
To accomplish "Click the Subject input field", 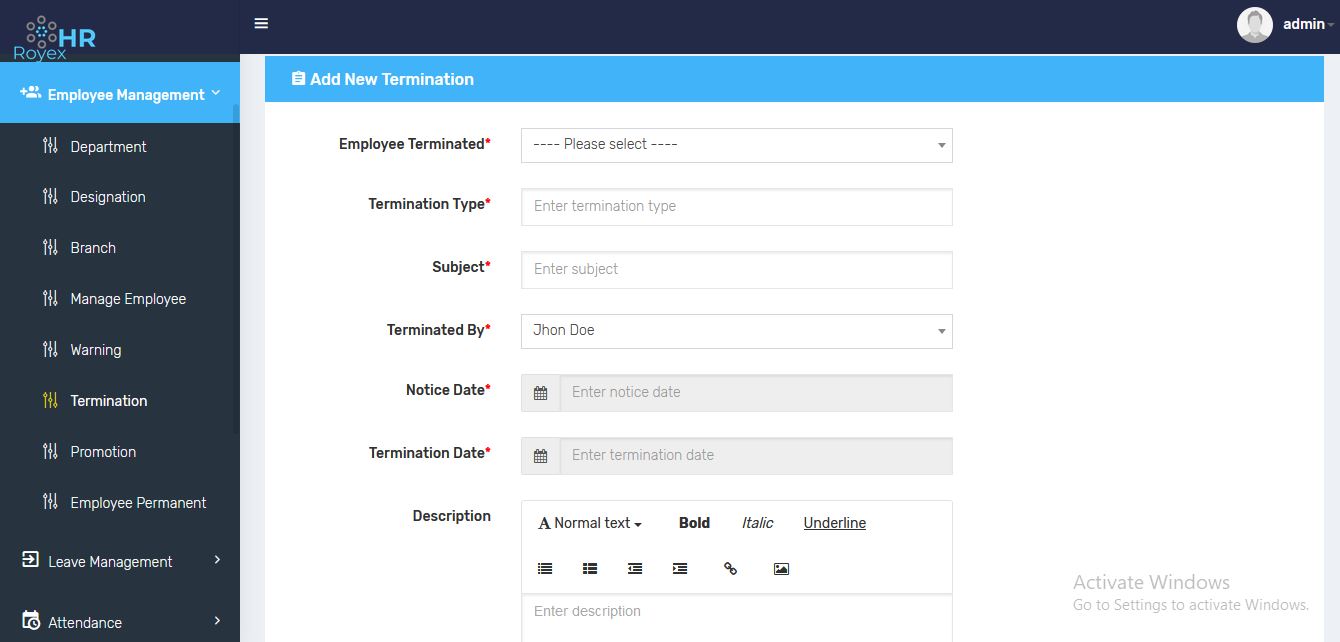I will point(737,270).
